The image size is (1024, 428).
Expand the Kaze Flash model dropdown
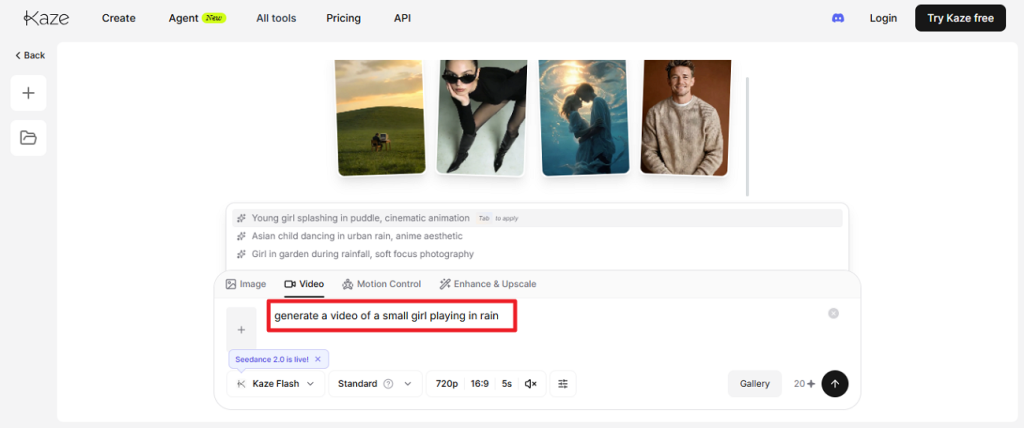click(x=276, y=384)
